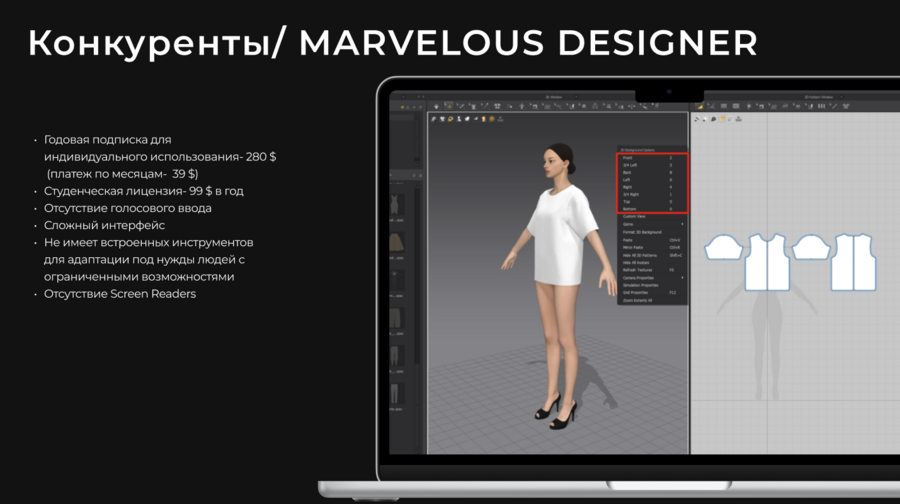This screenshot has width=900, height=504.
Task: Click Mirror Paste in the context menu
Action: [652, 247]
